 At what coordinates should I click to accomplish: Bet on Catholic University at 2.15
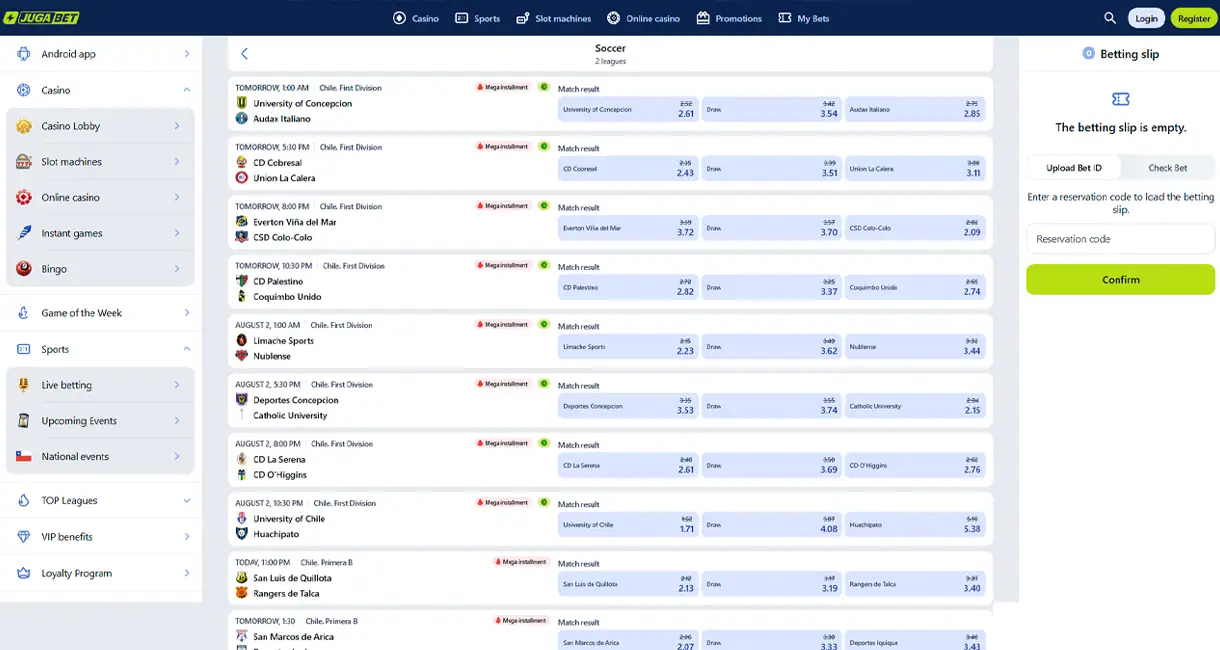click(915, 406)
